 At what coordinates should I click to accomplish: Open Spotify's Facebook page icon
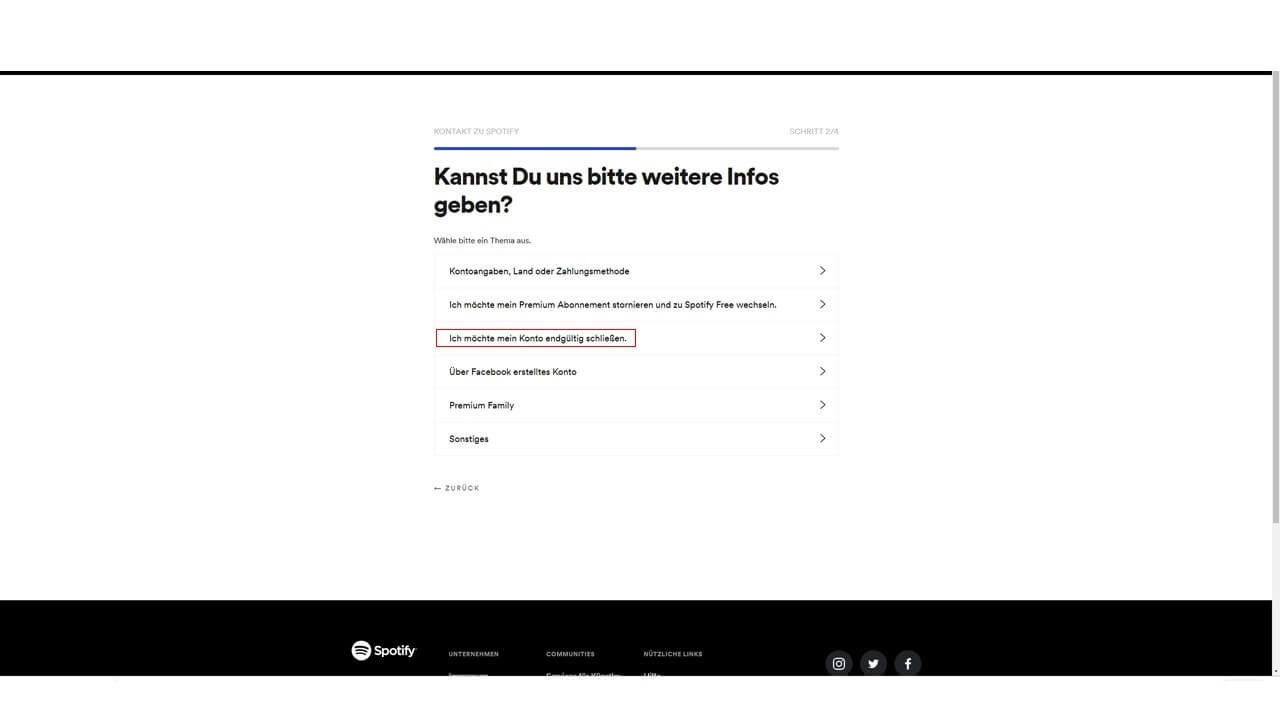(x=907, y=663)
